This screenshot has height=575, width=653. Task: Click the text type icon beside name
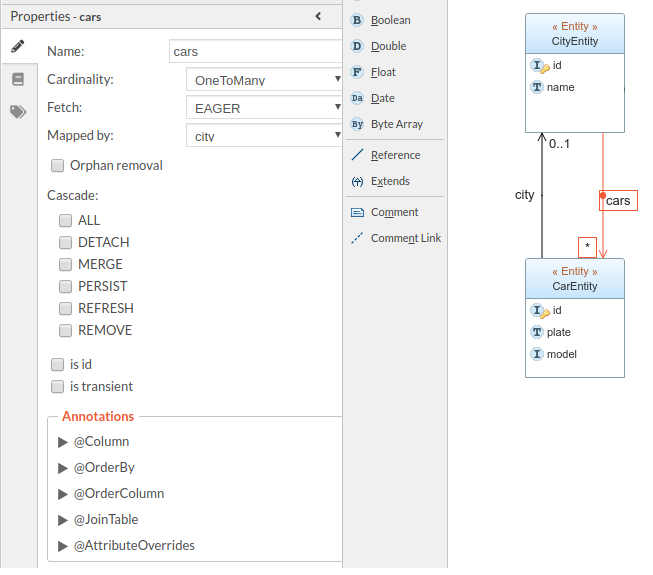[537, 87]
